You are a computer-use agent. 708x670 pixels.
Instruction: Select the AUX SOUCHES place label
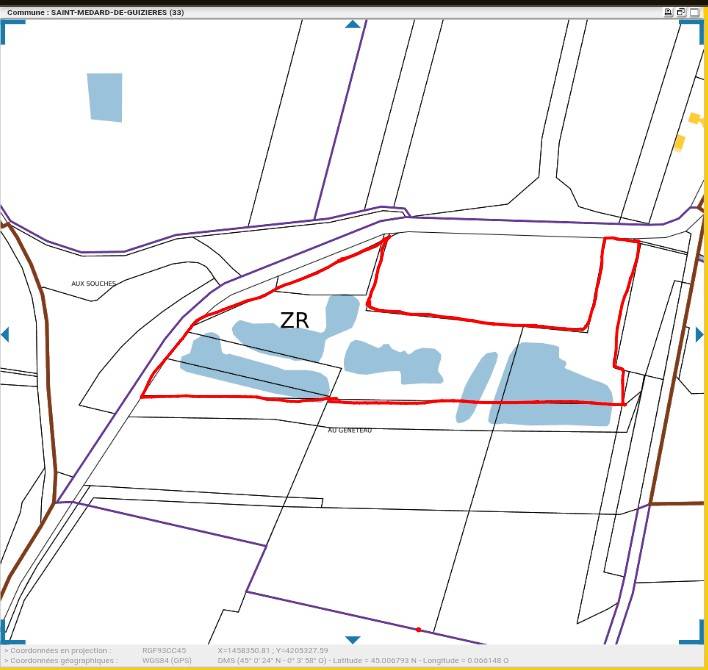tap(93, 284)
